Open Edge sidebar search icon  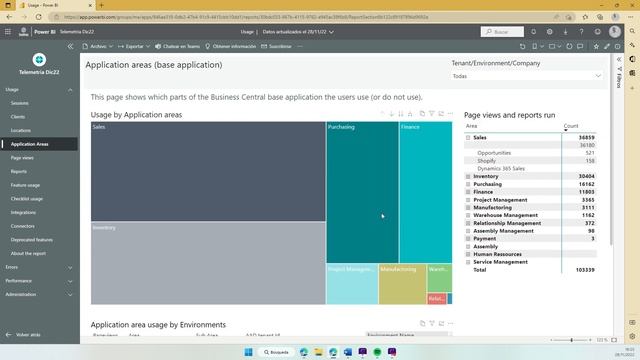(x=632, y=31)
